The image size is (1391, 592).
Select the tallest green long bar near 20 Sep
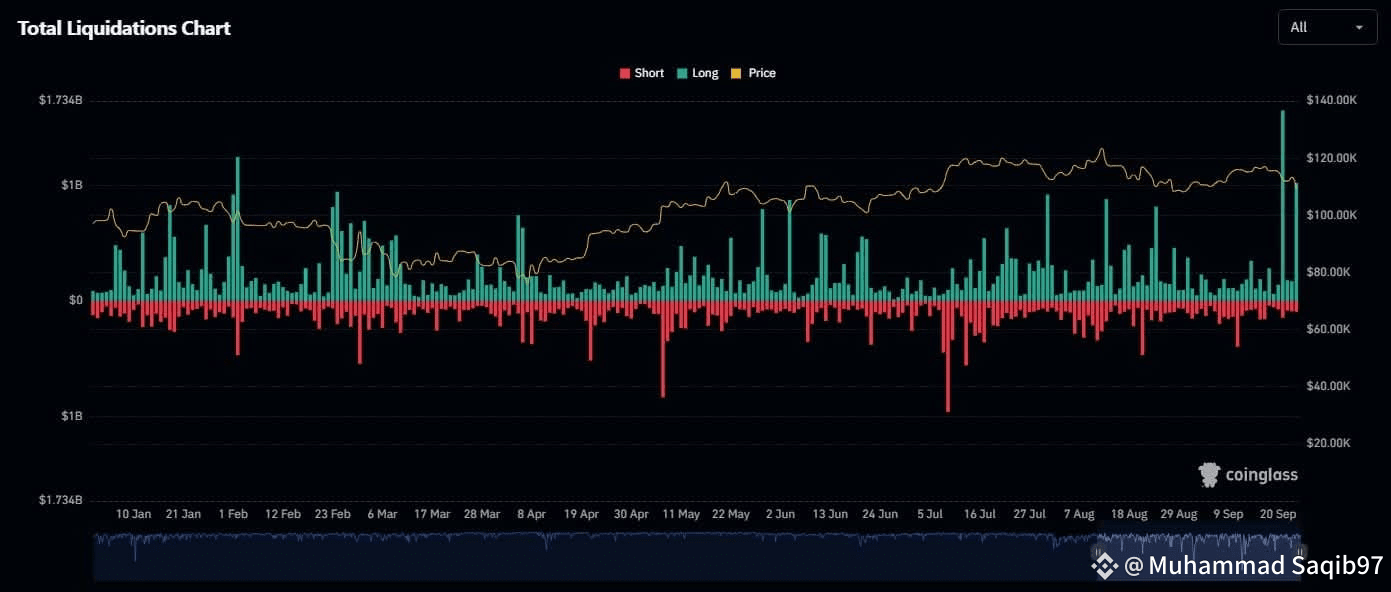click(x=1282, y=205)
